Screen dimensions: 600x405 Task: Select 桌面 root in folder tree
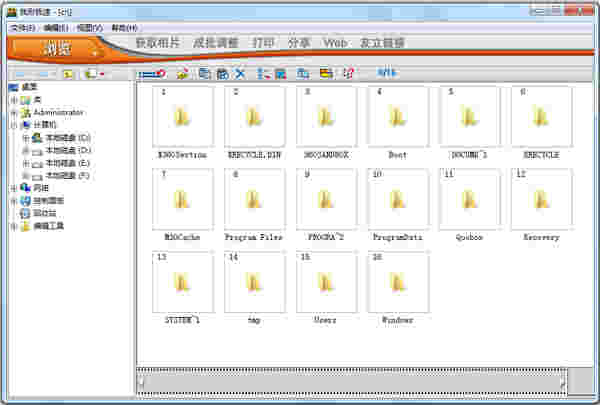[x=29, y=87]
